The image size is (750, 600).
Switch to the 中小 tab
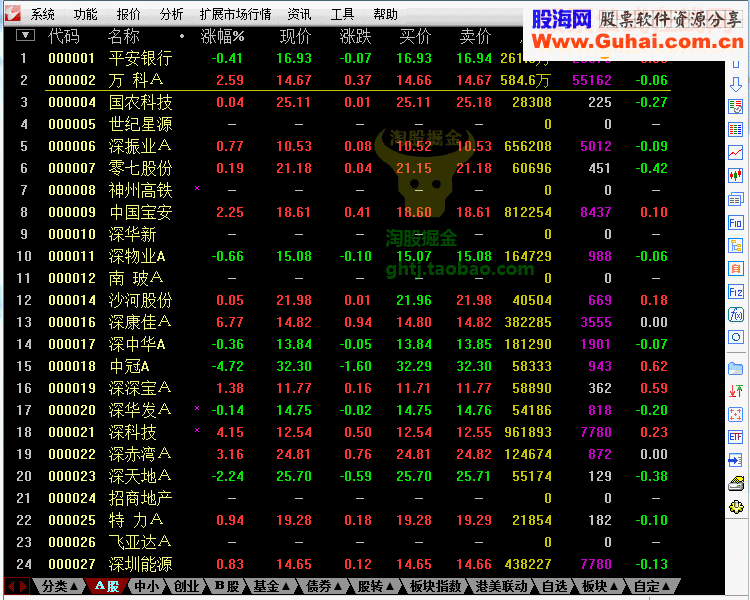coord(146,586)
